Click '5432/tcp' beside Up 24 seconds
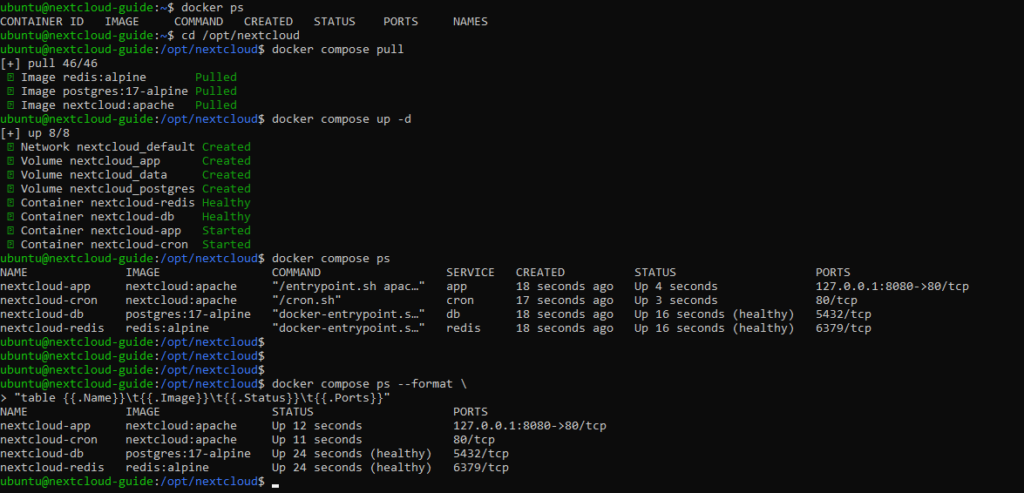 pos(481,454)
